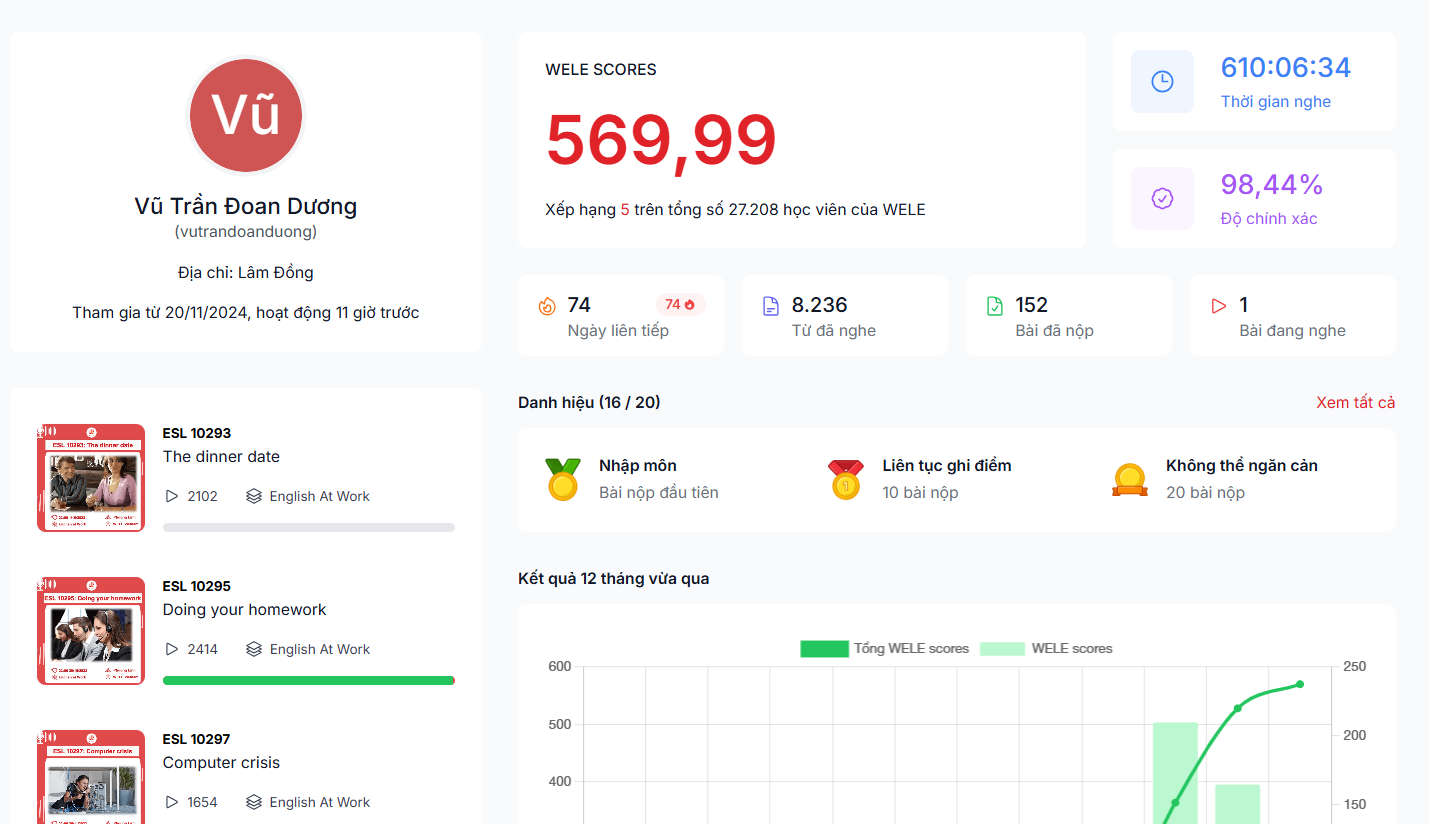1429x824 pixels.
Task: Click the Không thể ngăn cản trophy icon
Action: pyautogui.click(x=1129, y=480)
